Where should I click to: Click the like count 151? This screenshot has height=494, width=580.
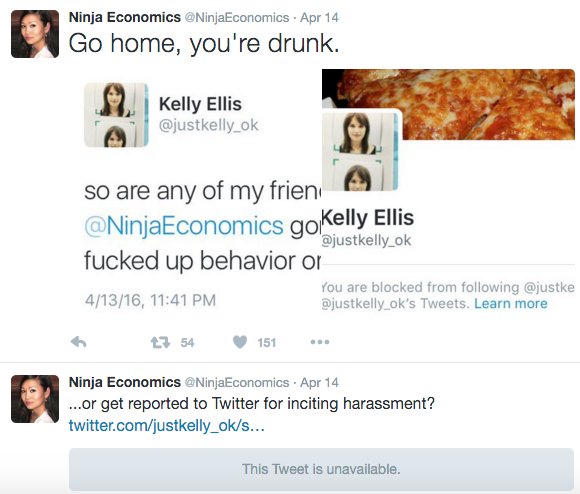[267, 343]
